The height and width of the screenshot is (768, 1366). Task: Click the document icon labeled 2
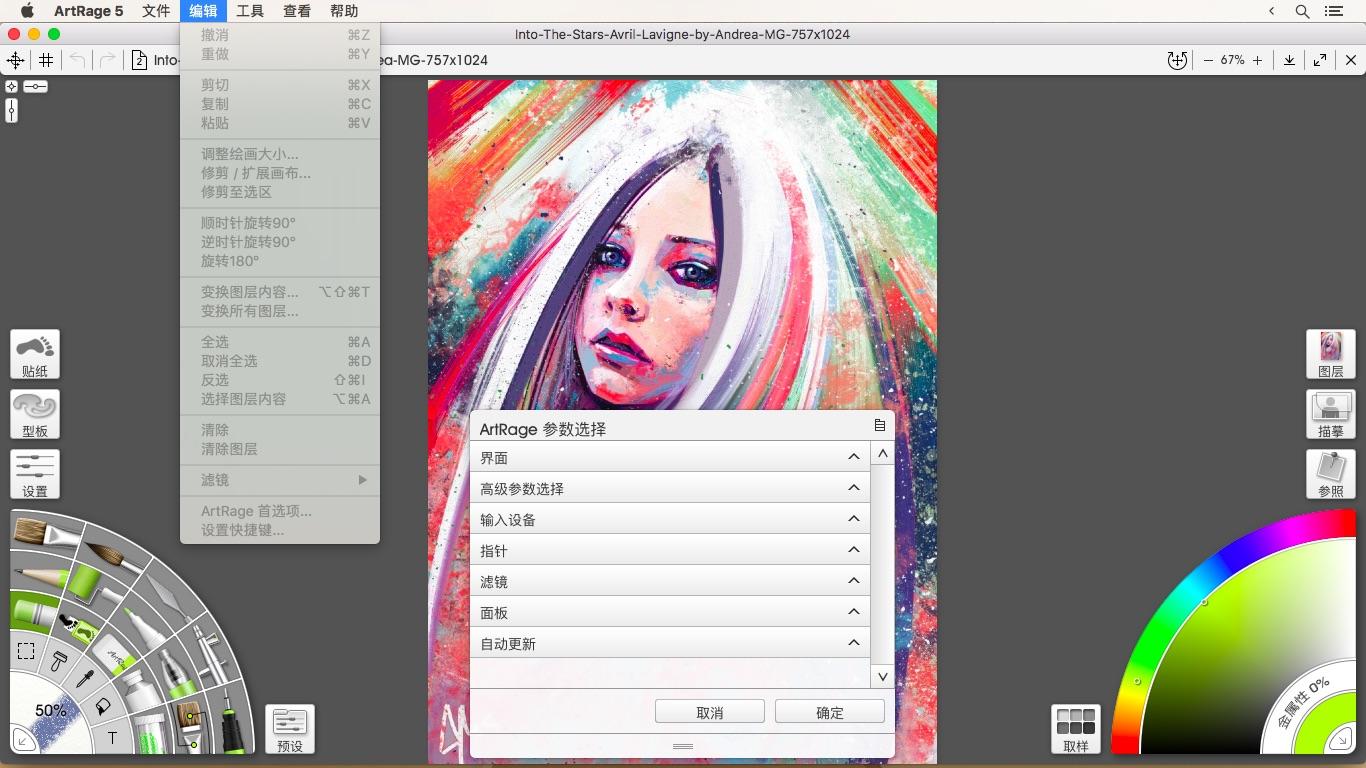coord(140,60)
